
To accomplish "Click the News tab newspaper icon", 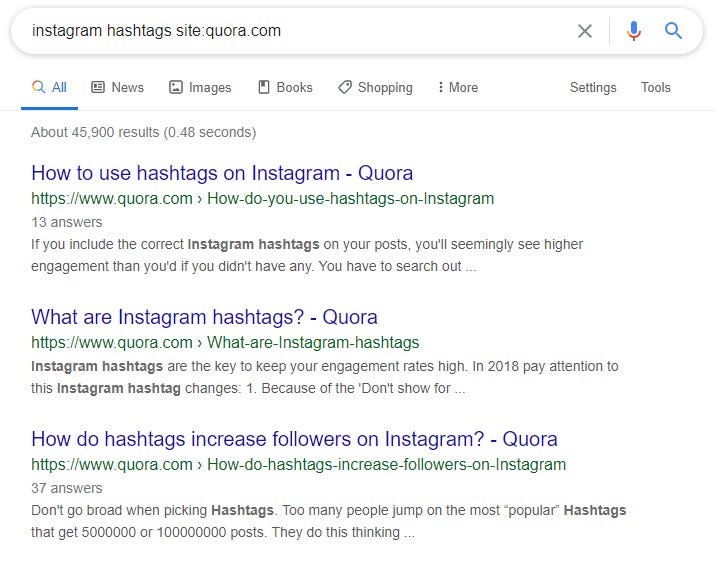I will click(98, 87).
